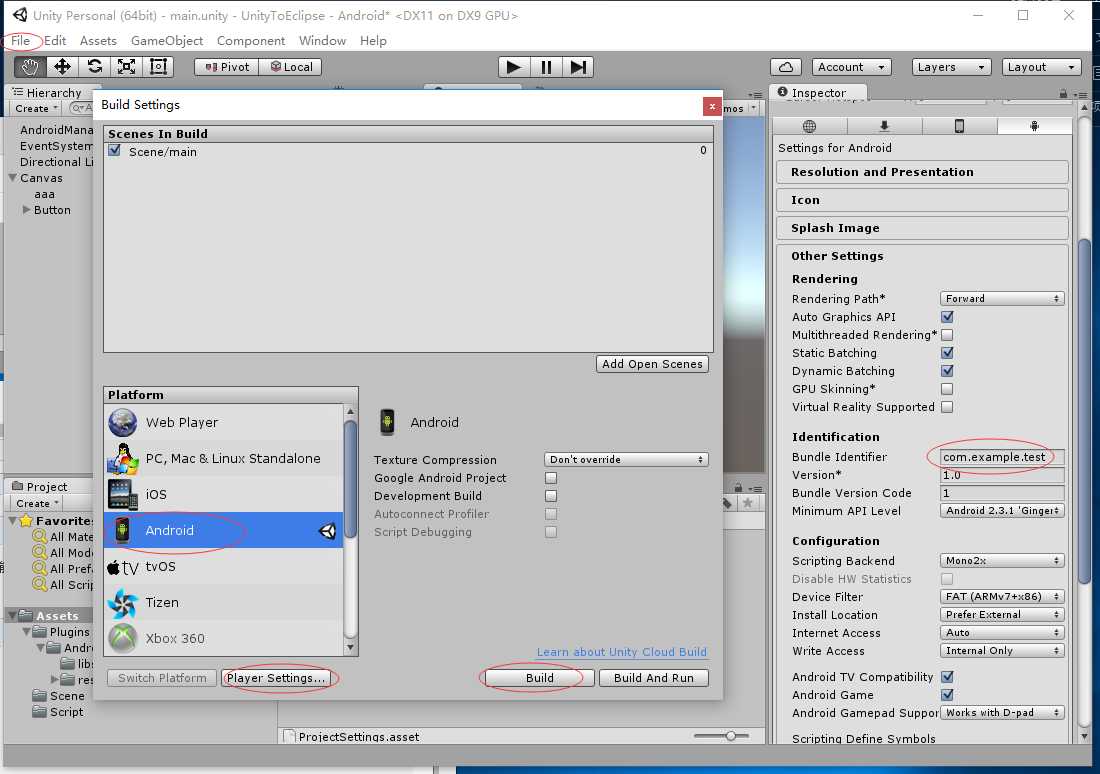
Task: Enable GPU Skinning checkbox
Action: pos(947,389)
